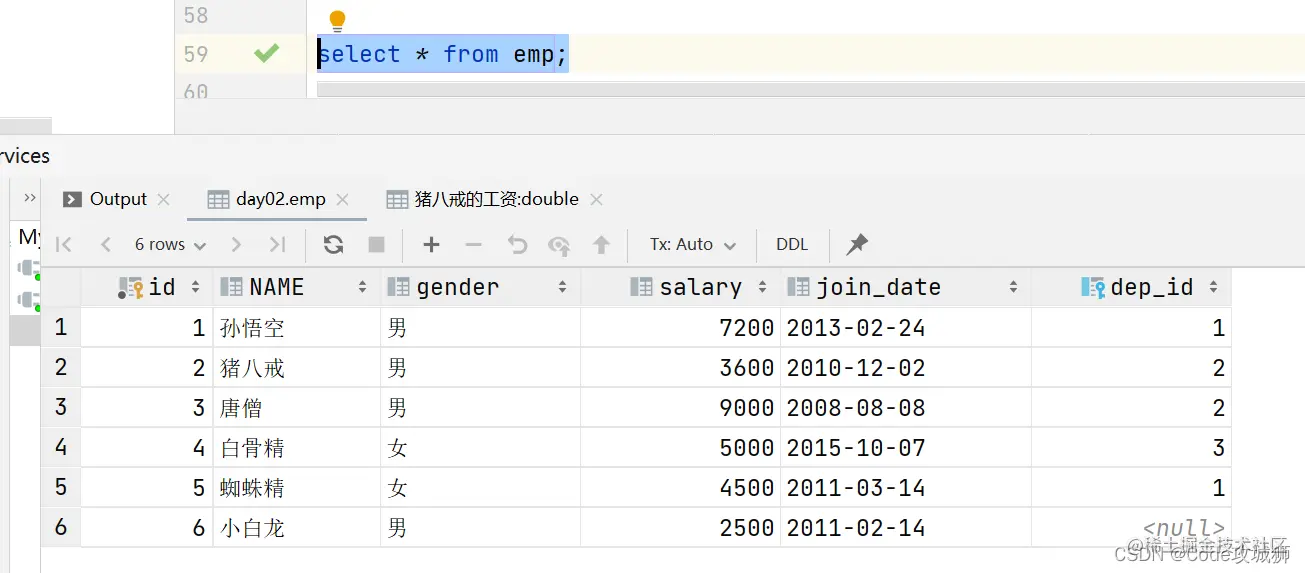Screen dimensions: 1305x573
Task: Sort by the id column header
Action: click(147, 287)
